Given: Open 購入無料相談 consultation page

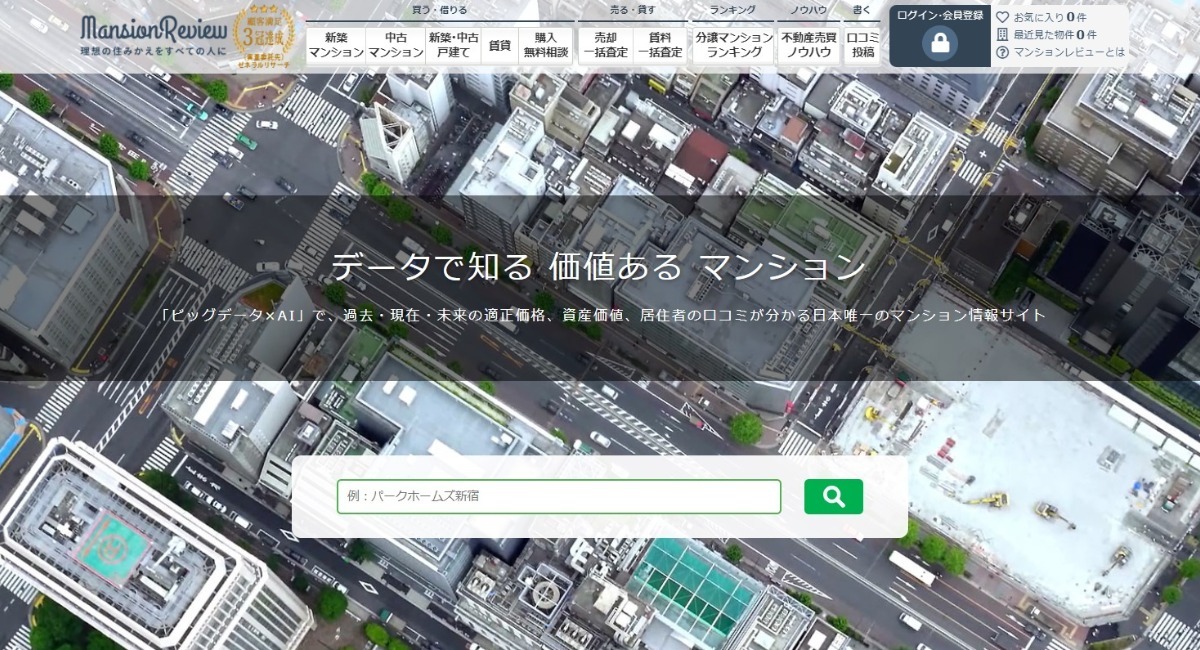Looking at the screenshot, I should (x=545, y=45).
